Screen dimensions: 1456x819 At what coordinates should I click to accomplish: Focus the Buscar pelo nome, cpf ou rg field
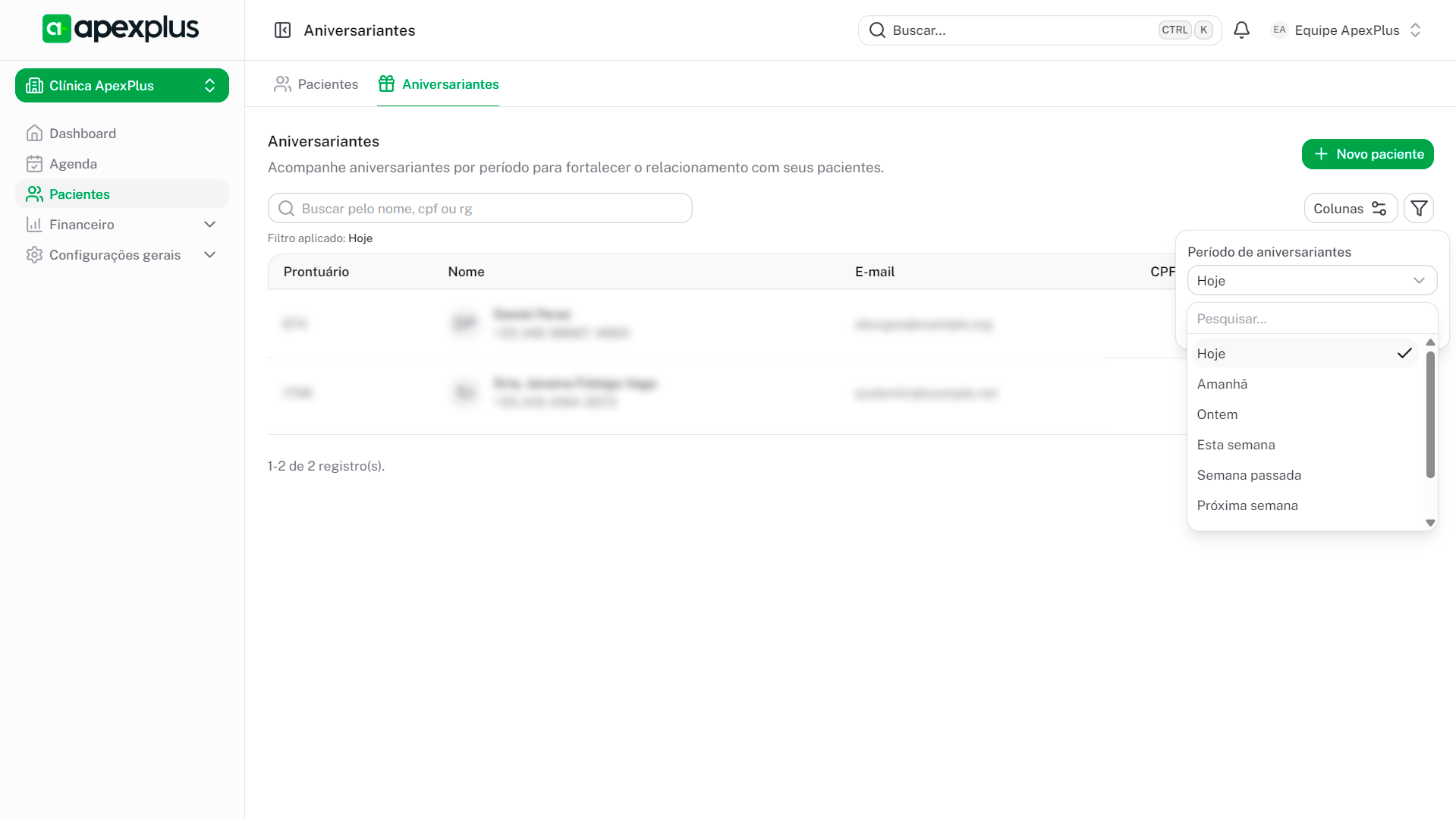(480, 209)
